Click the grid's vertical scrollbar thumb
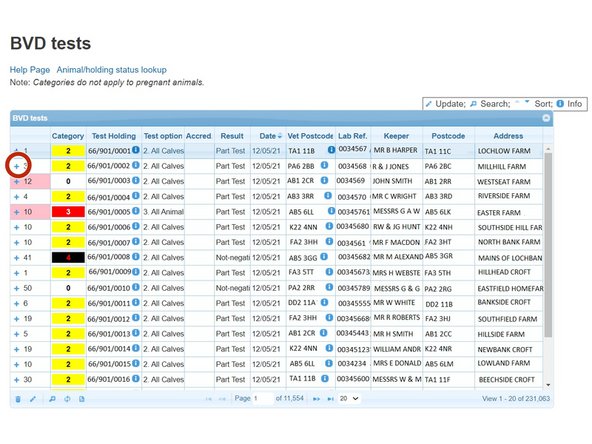The height and width of the screenshot is (444, 592). point(548,245)
